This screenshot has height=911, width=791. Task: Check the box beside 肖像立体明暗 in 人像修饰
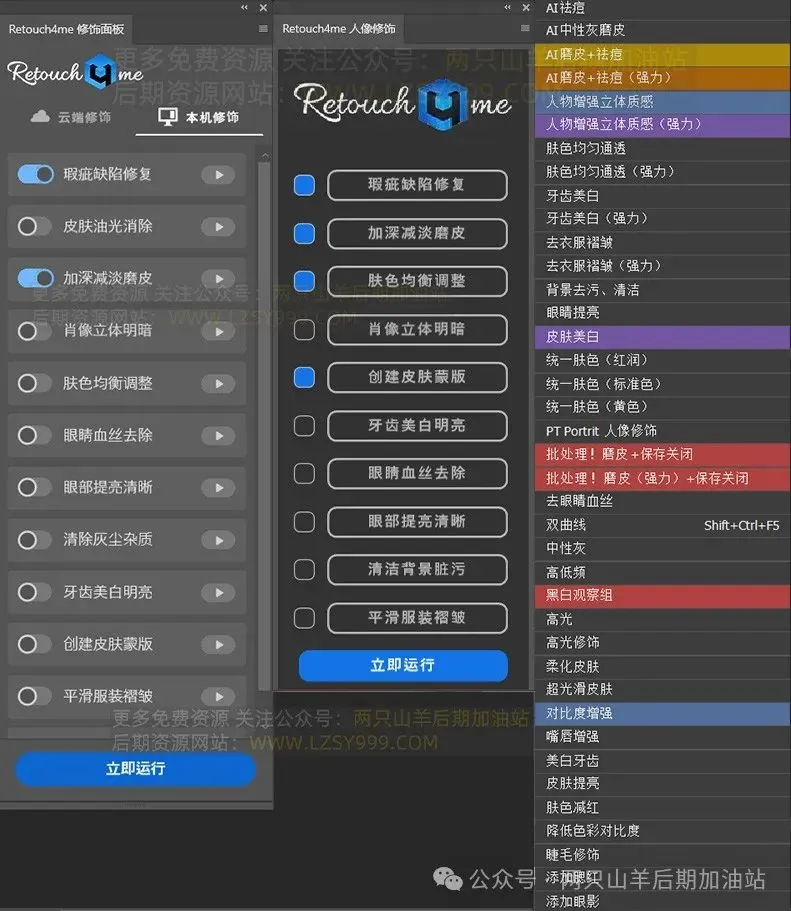tap(305, 329)
